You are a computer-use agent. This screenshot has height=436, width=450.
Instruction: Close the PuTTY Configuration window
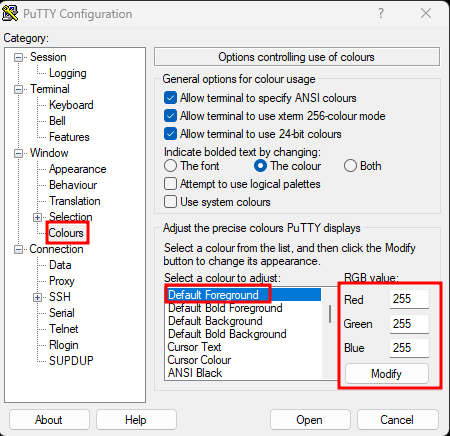coord(426,13)
